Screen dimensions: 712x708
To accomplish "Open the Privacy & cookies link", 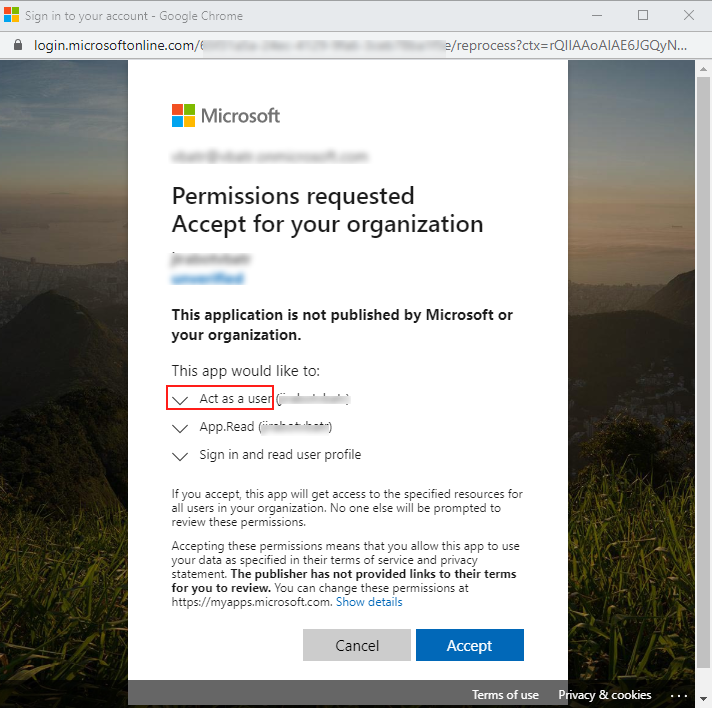I will click(604, 694).
